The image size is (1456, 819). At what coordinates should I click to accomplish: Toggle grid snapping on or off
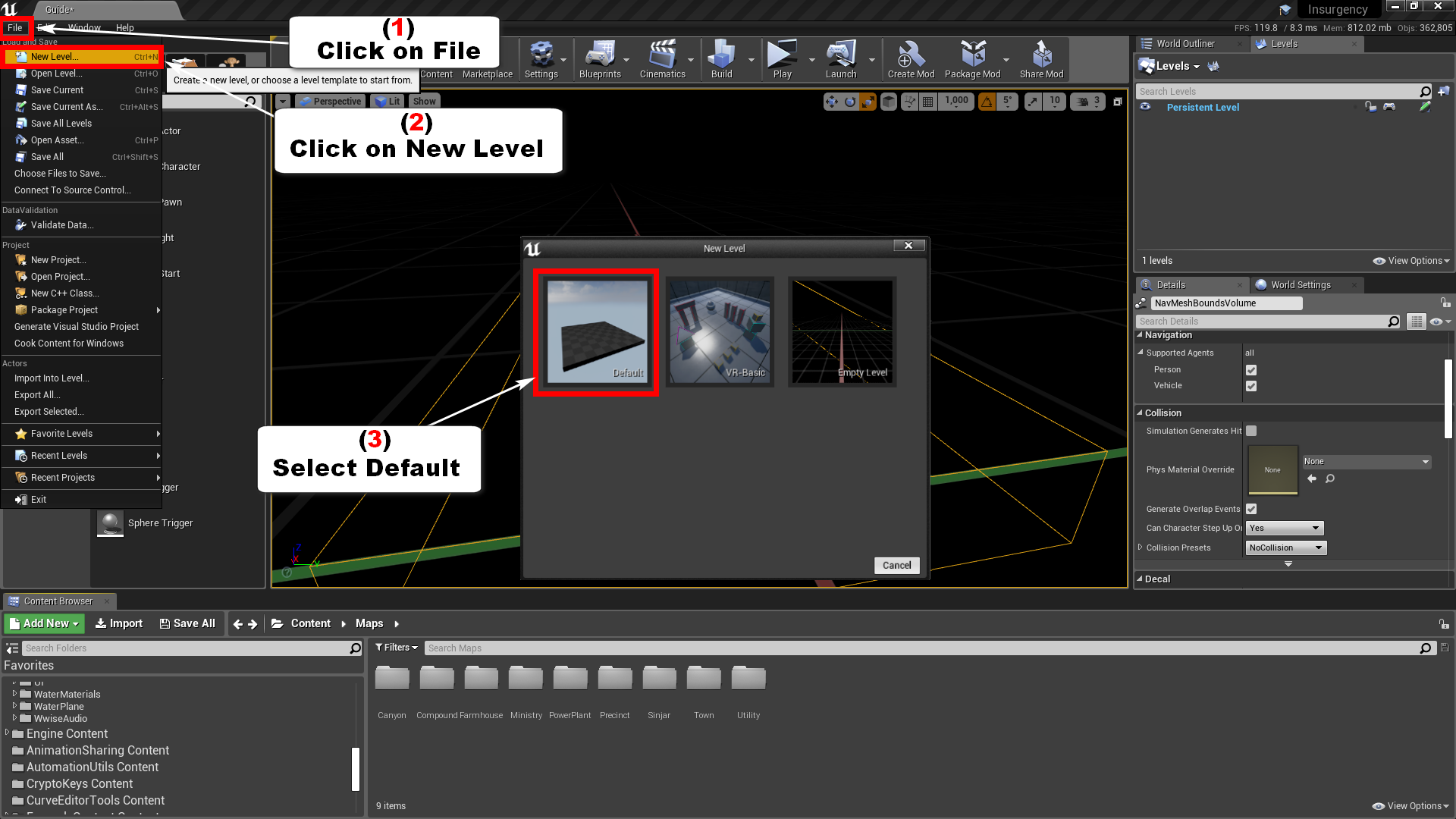(x=927, y=102)
